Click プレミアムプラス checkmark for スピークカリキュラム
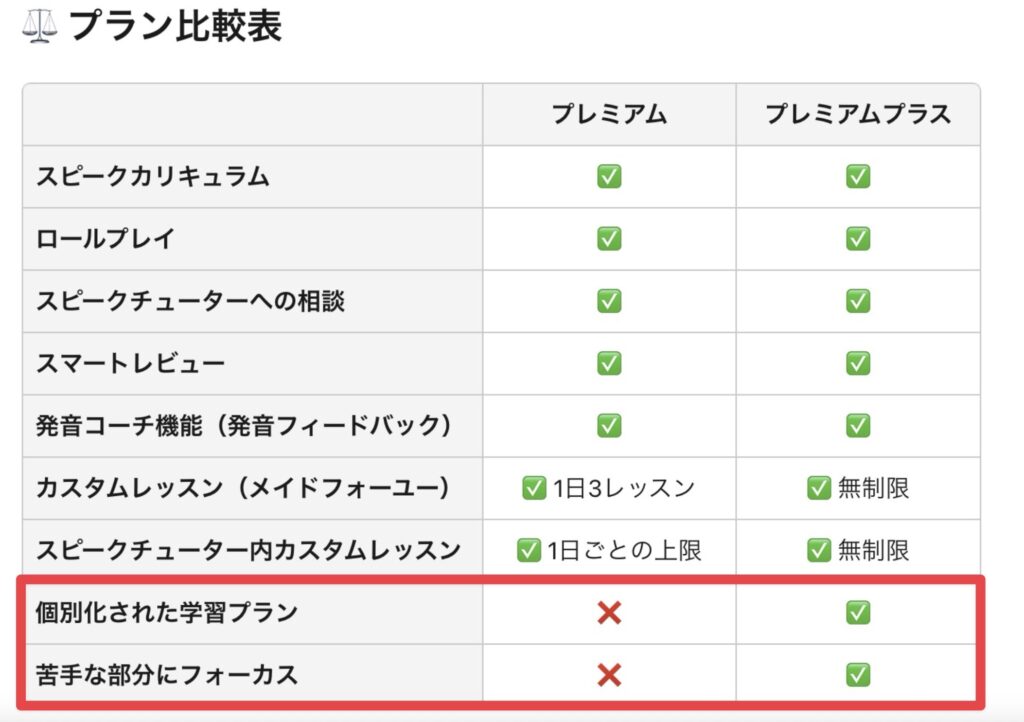 [x=858, y=177]
